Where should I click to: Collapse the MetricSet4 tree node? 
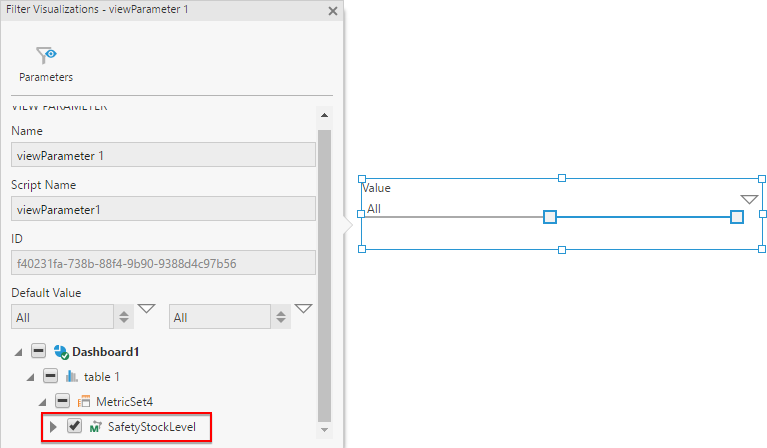pyautogui.click(x=43, y=402)
